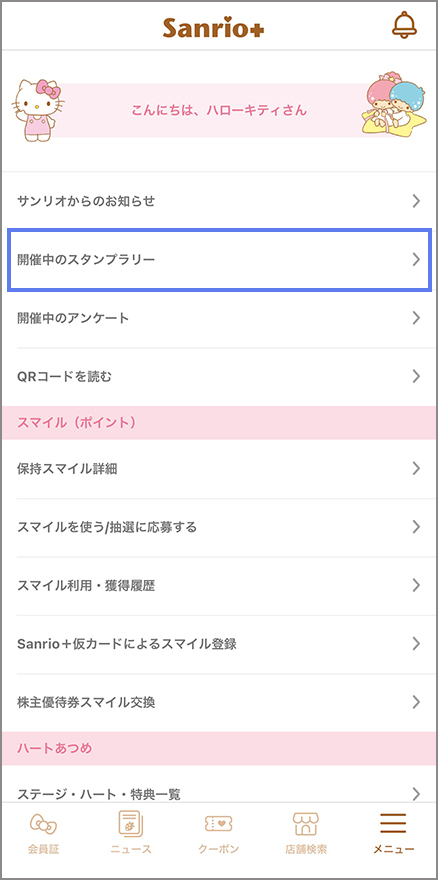Open chevron next to QRコードを読む
Screen dimensions: 438x880
416,376
